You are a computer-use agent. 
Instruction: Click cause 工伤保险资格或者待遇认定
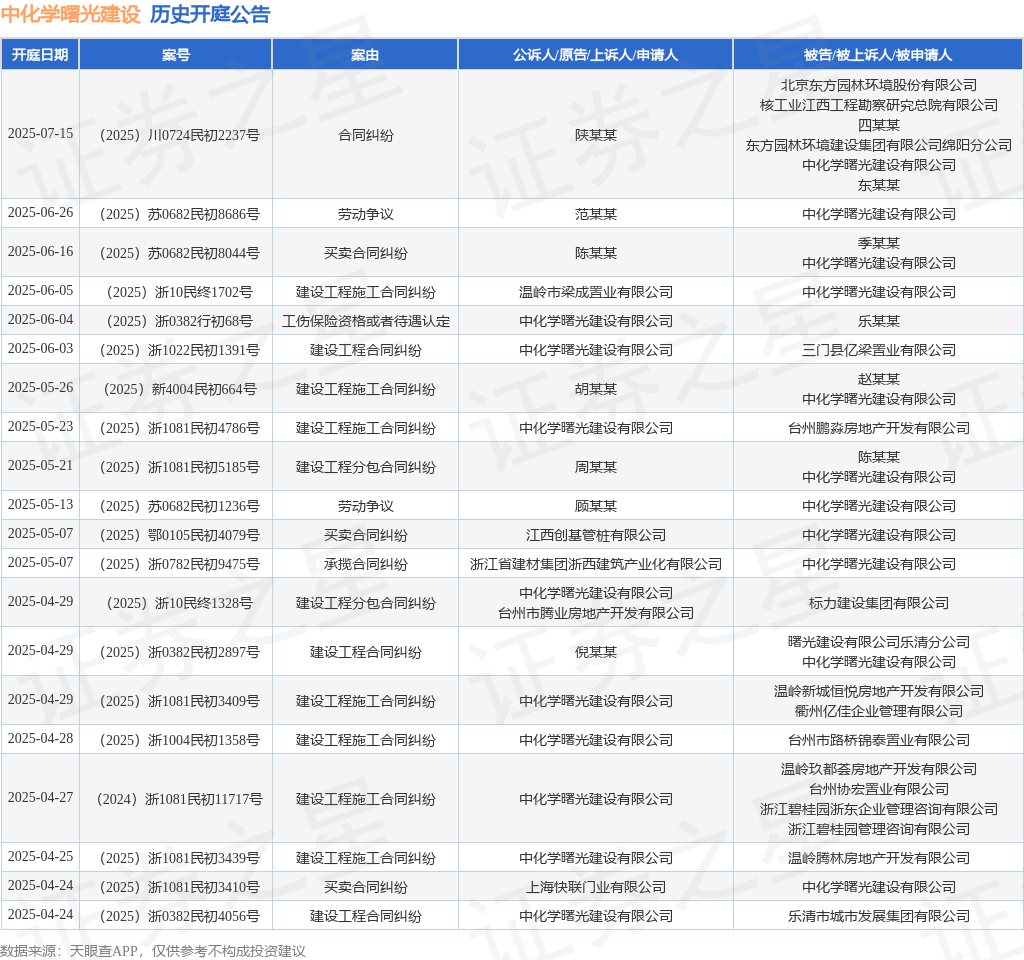click(x=366, y=321)
